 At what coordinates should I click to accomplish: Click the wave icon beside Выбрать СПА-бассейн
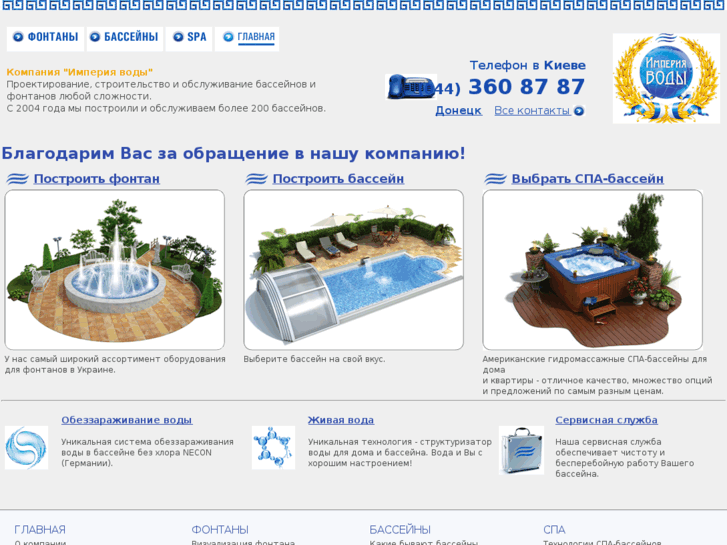tap(495, 179)
